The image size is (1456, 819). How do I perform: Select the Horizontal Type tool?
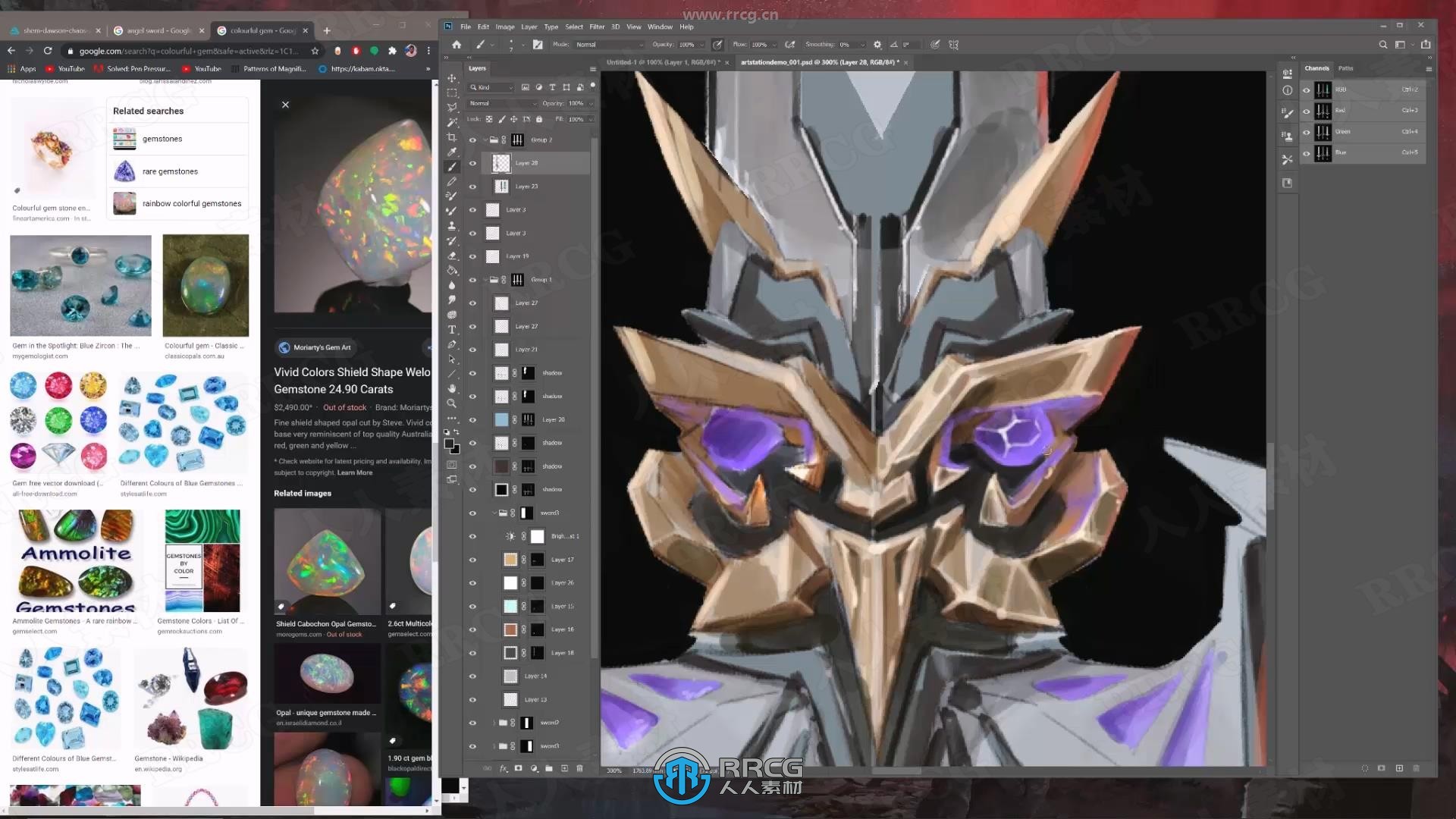(x=452, y=329)
